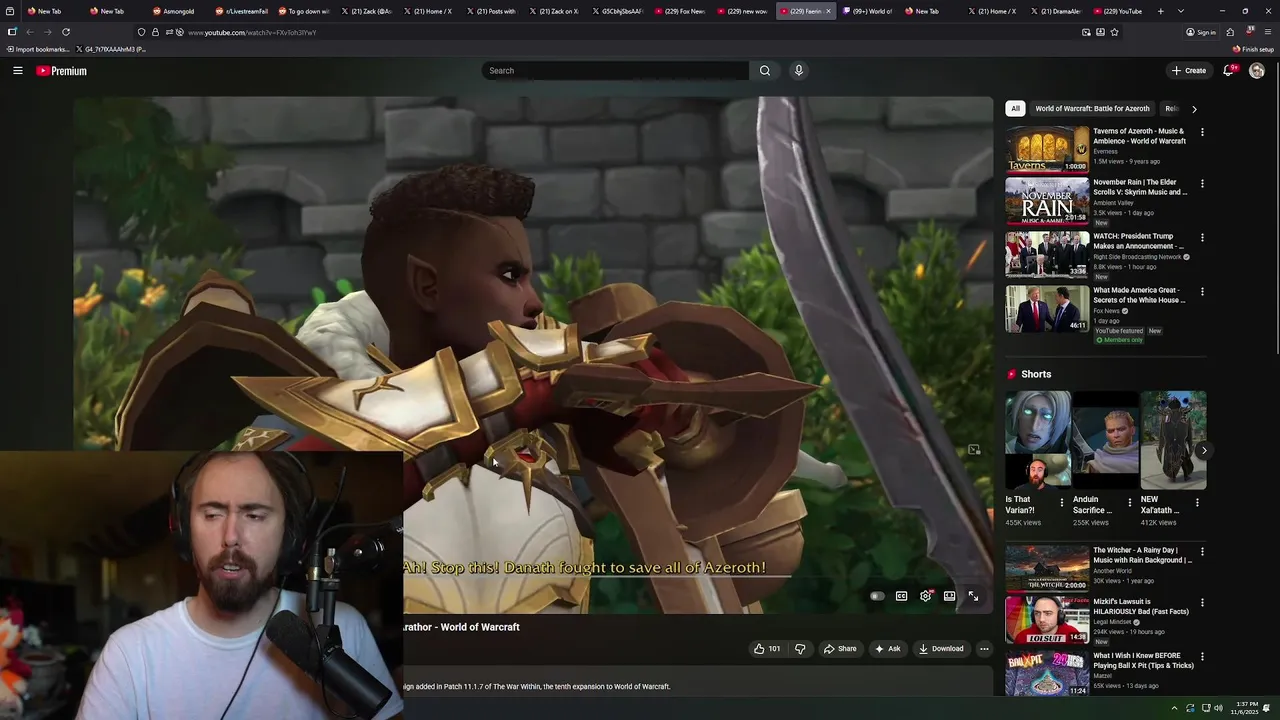The image size is (1280, 720).
Task: Open options for President Trump announcement video
Action: click(x=1202, y=238)
